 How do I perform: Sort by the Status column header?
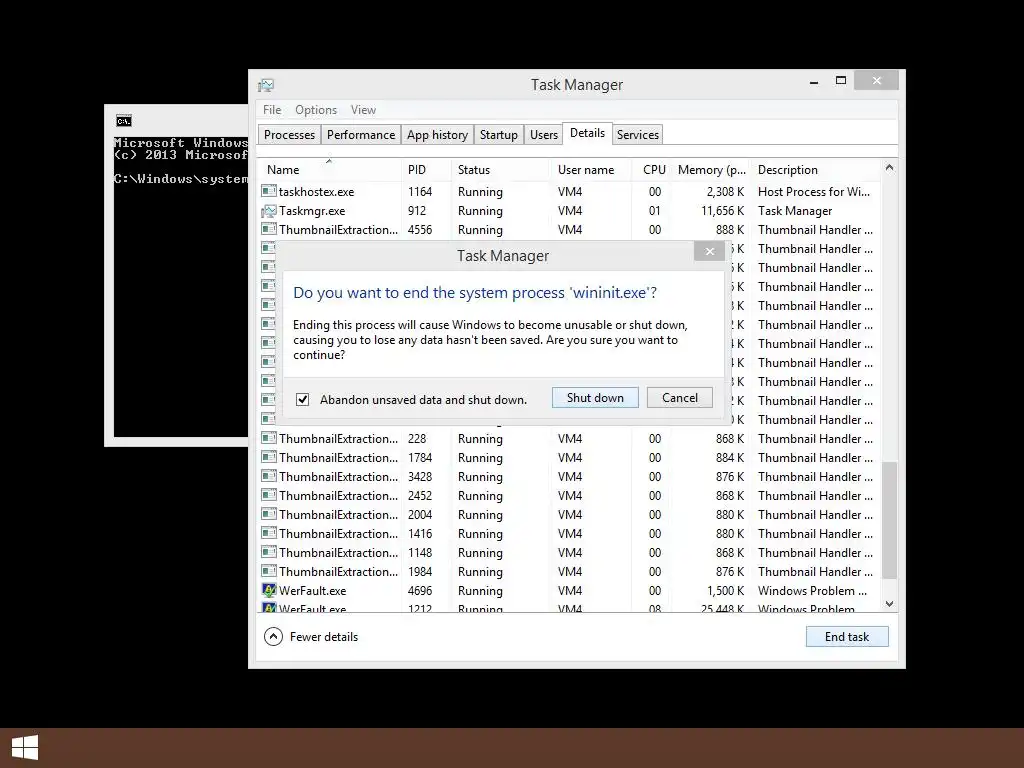500,170
